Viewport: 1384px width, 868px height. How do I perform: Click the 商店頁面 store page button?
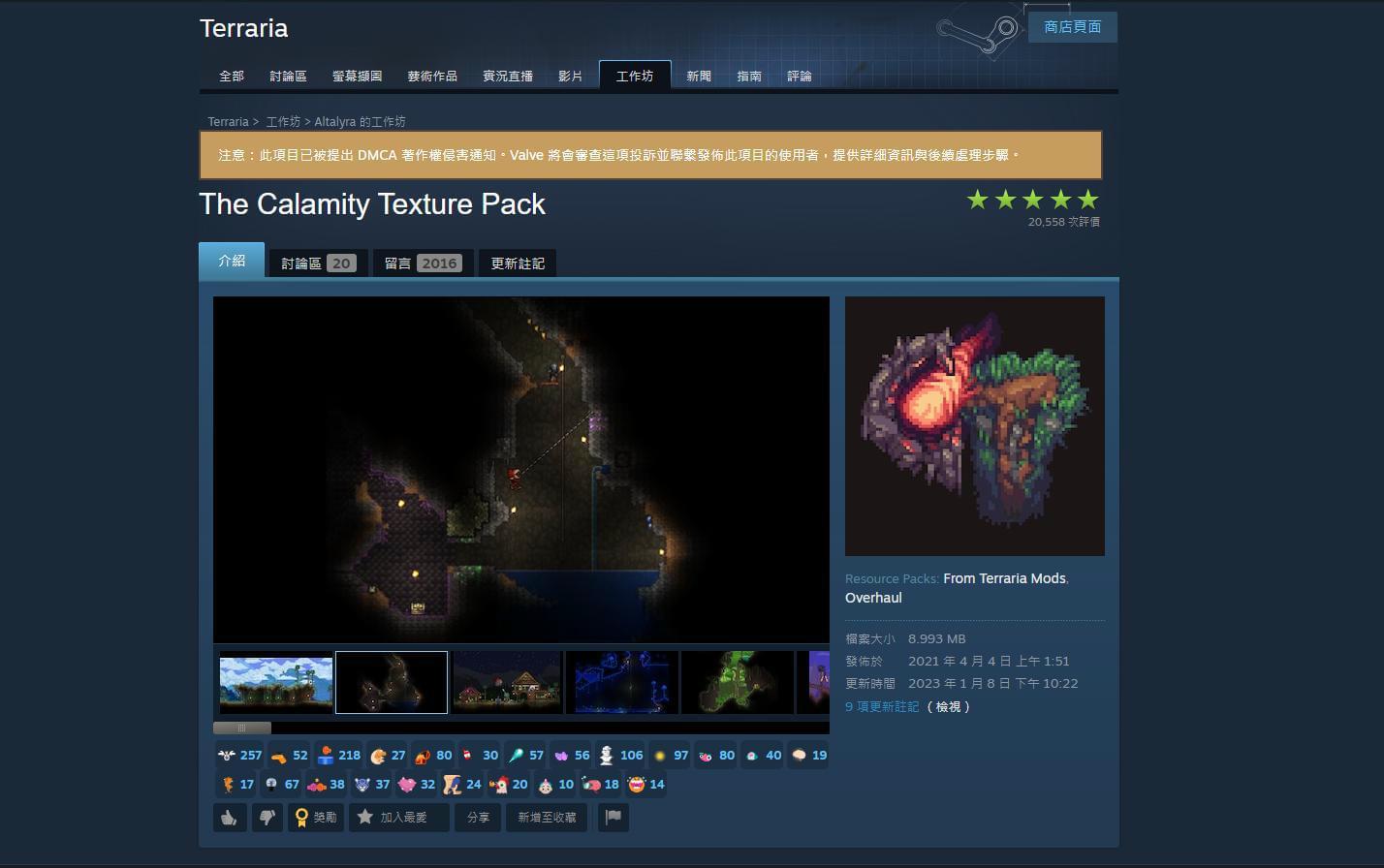click(1072, 27)
